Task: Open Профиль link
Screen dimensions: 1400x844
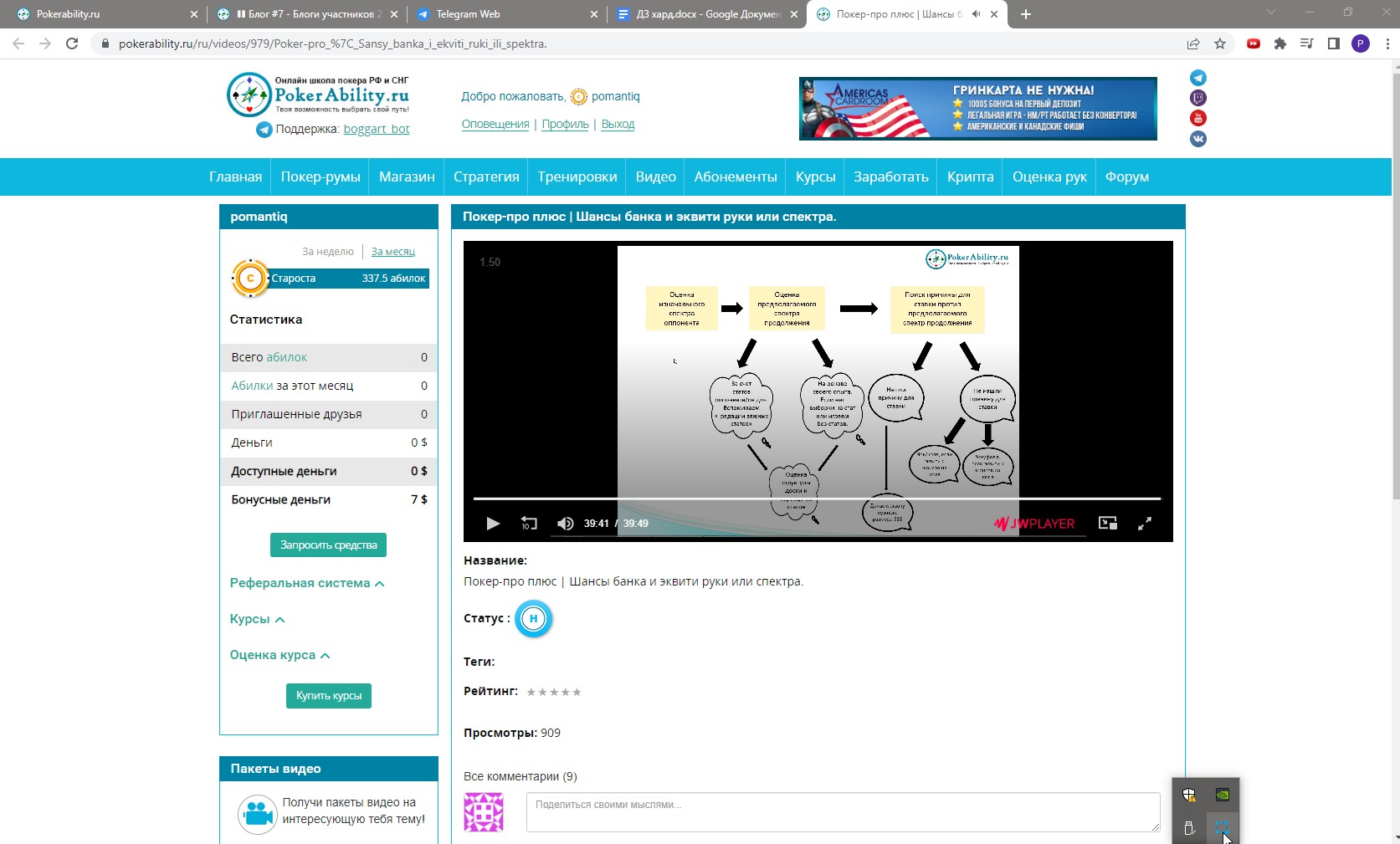Action: [565, 124]
